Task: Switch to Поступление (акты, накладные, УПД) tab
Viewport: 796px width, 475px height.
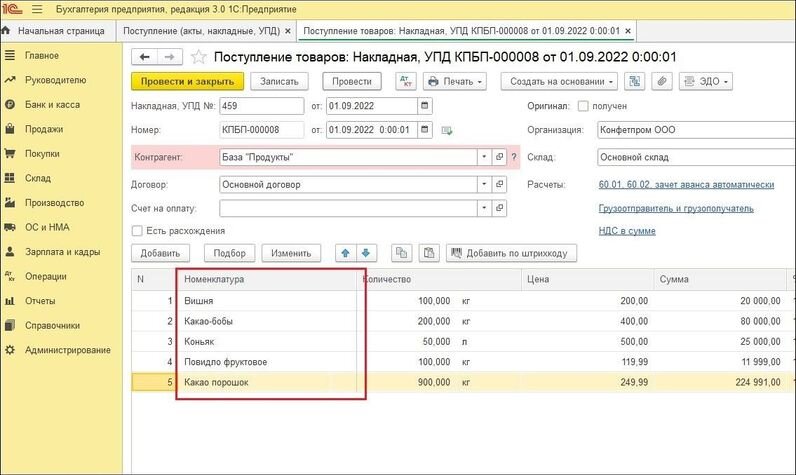Action: pyautogui.click(x=202, y=31)
